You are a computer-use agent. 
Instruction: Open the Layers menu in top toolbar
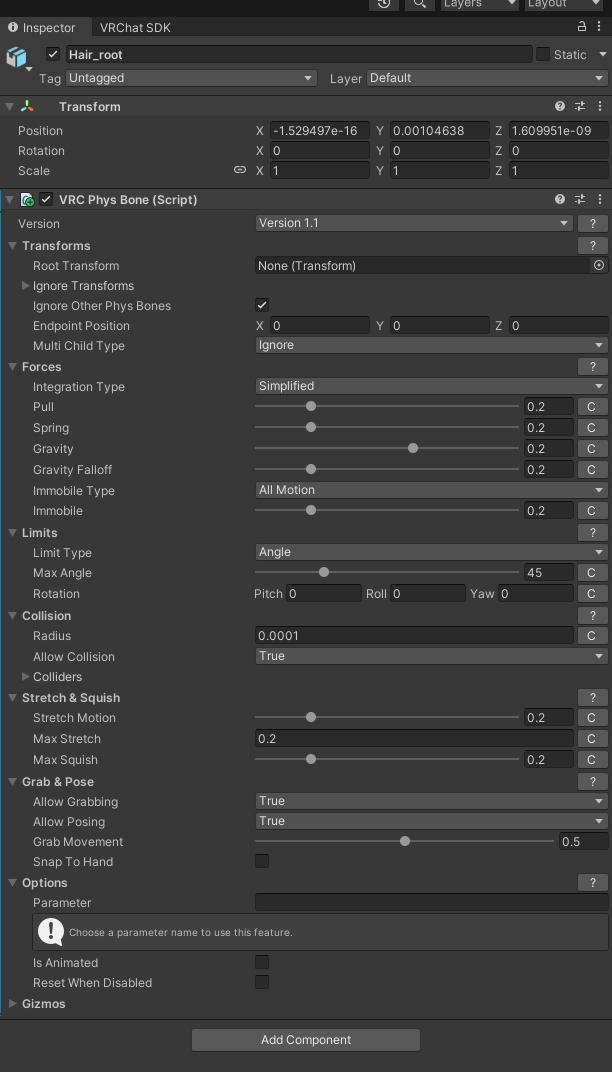click(480, 3)
